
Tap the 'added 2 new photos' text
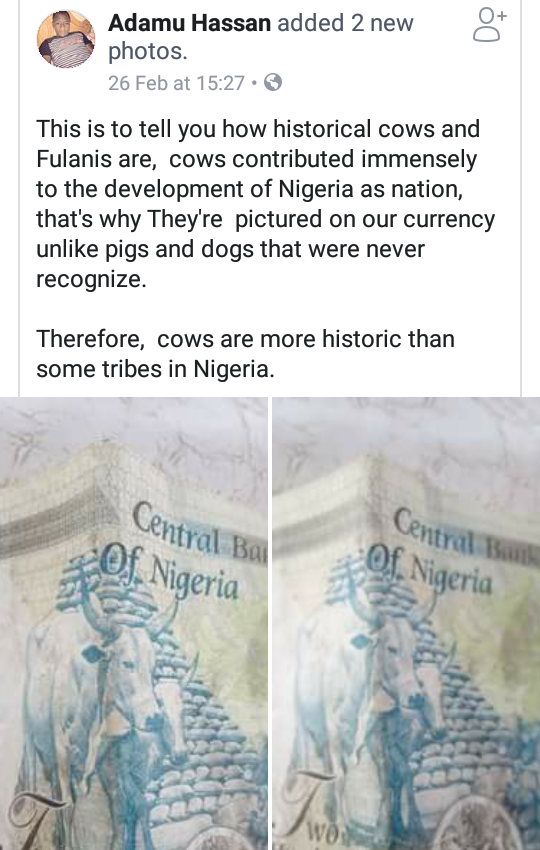click(260, 37)
